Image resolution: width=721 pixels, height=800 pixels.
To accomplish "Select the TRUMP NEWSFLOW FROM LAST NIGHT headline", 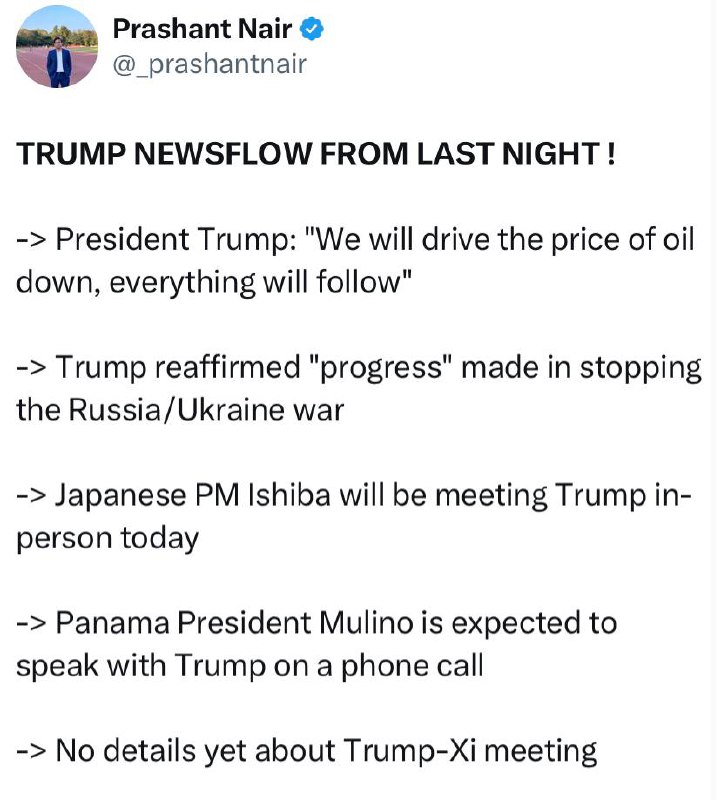I will 316,154.
